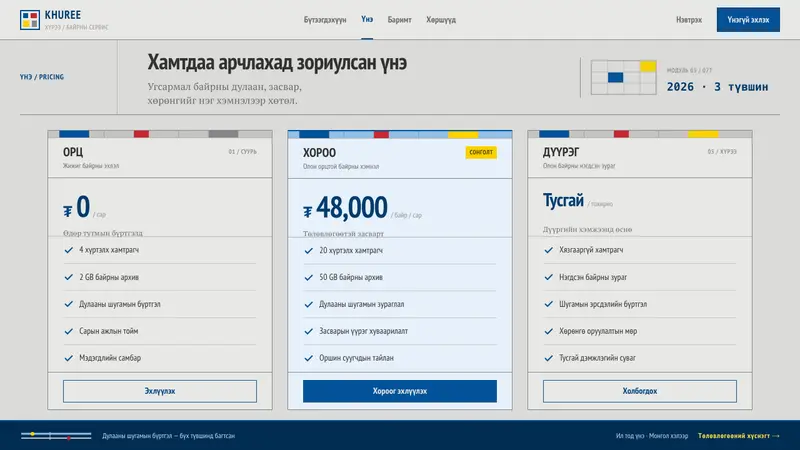Click the Тусгай price text
The width and height of the screenshot is (800, 450).
pyautogui.click(x=563, y=201)
